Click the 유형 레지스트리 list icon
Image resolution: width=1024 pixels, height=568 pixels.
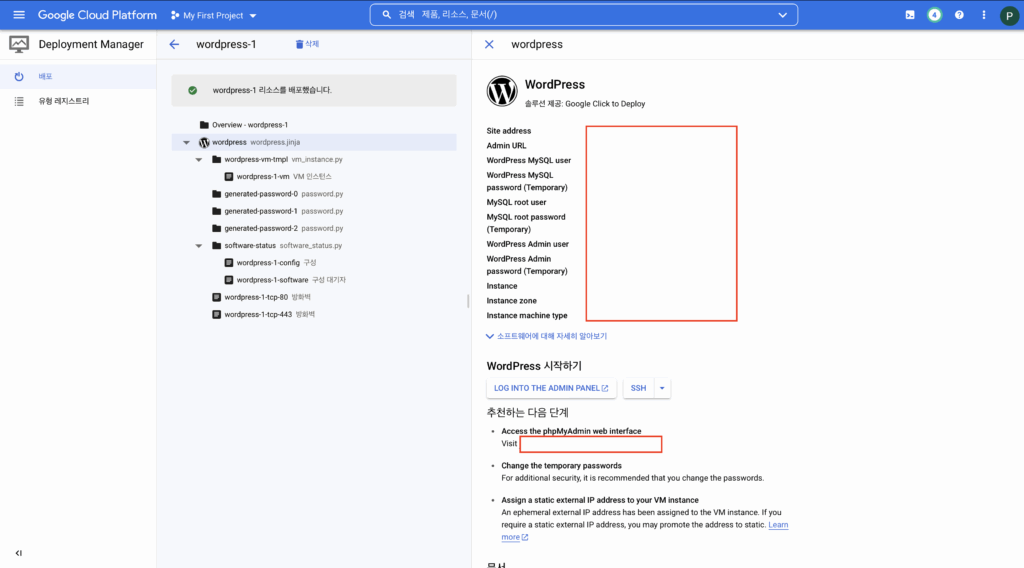19,101
